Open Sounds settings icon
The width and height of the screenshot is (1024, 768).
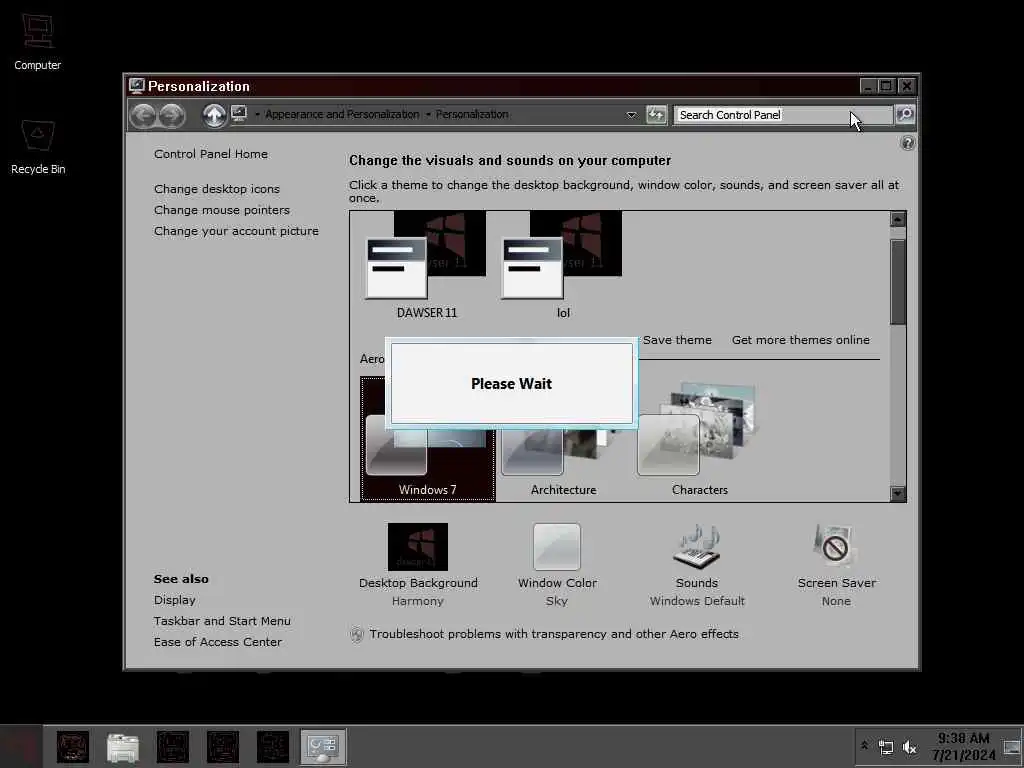tap(697, 547)
